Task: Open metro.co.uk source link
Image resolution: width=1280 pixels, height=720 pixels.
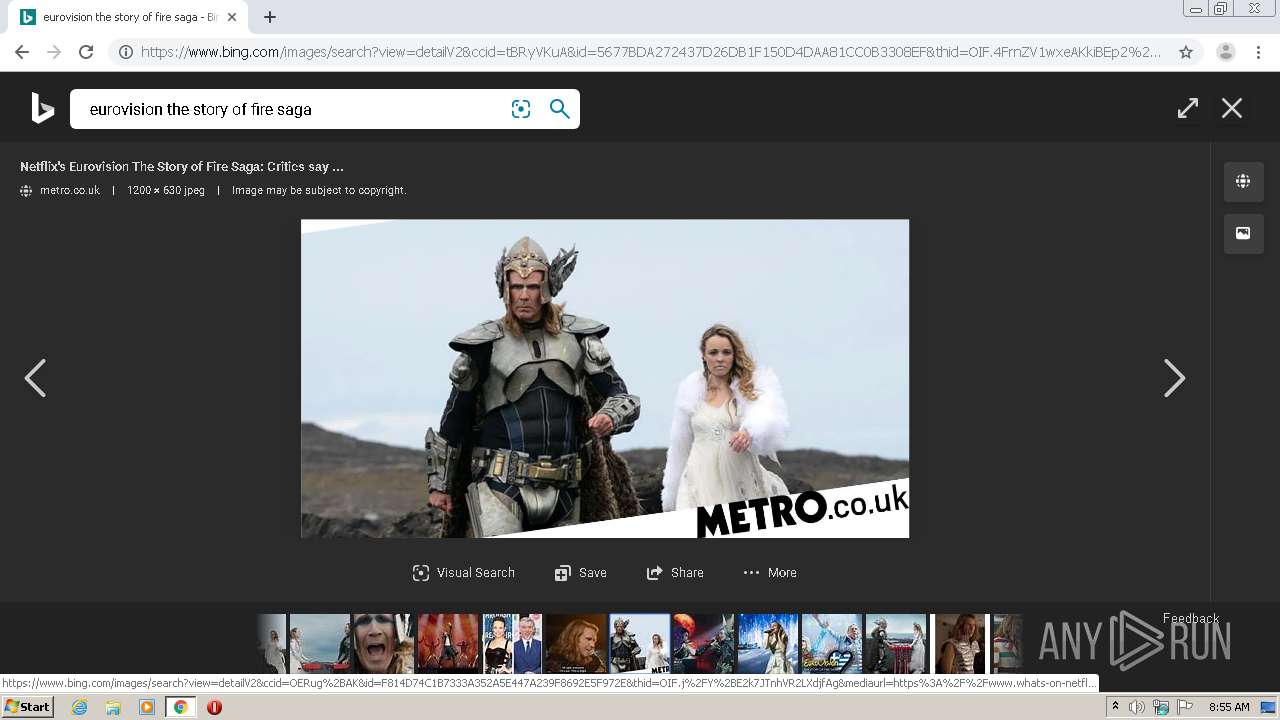Action: coord(70,190)
